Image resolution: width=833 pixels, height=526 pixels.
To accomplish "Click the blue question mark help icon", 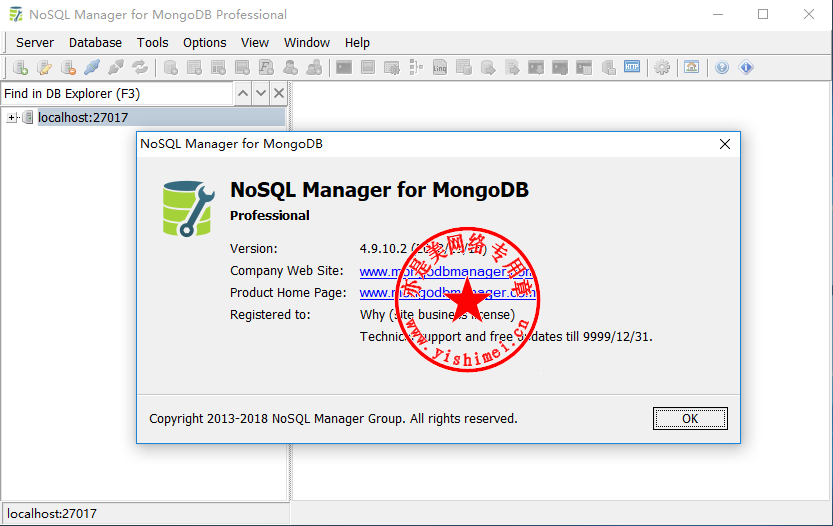I will [721, 67].
